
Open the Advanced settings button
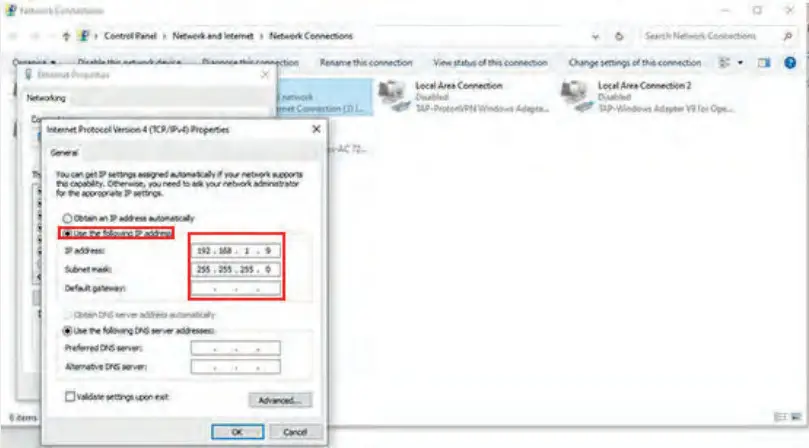[280, 400]
